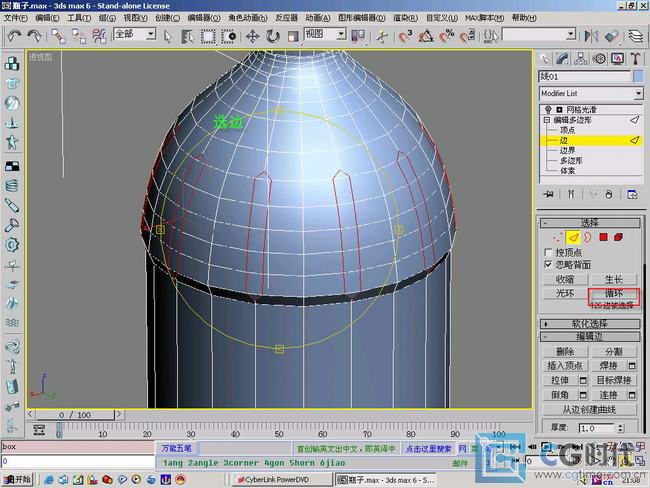
Task: Collapse the 编辑多边形 tree node
Action: tap(546, 120)
